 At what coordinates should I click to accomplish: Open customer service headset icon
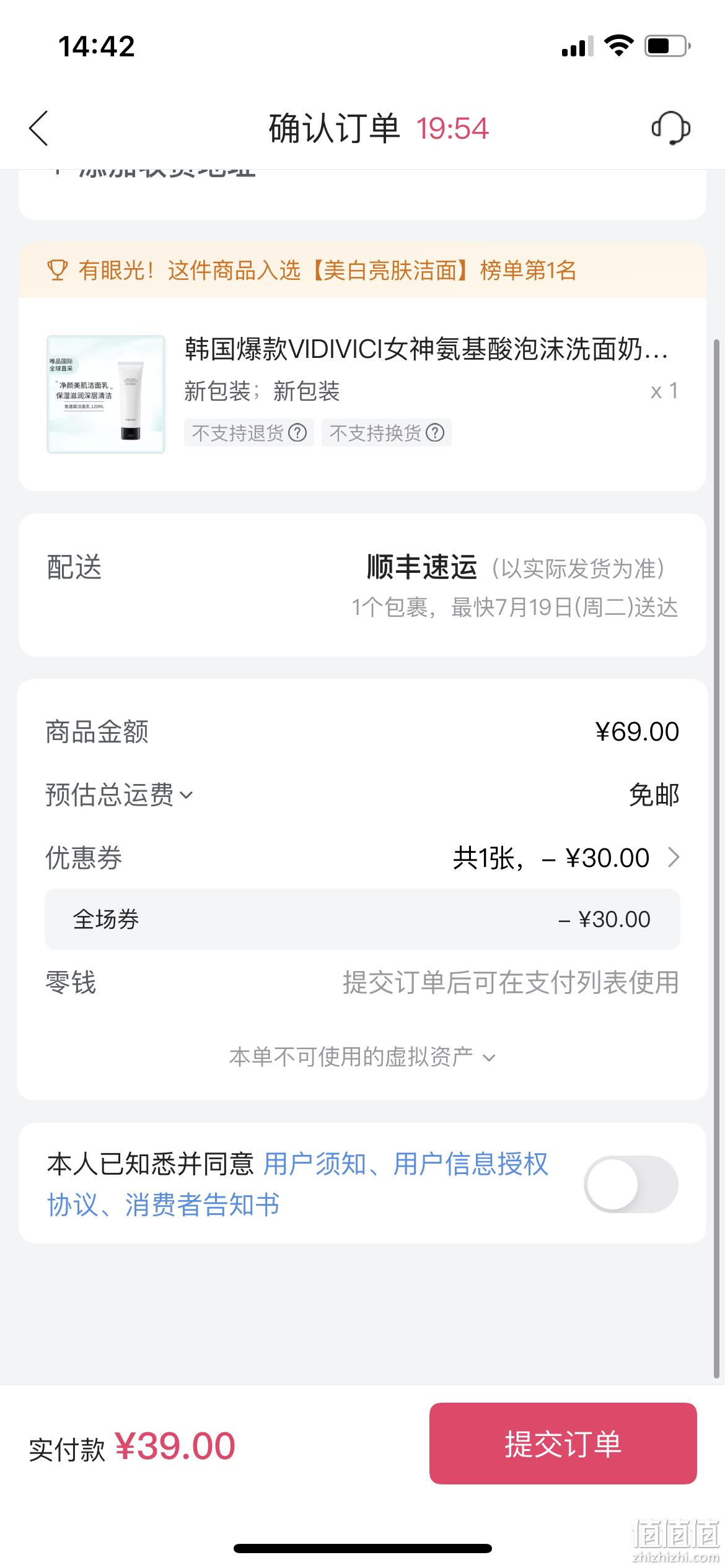coord(671,128)
